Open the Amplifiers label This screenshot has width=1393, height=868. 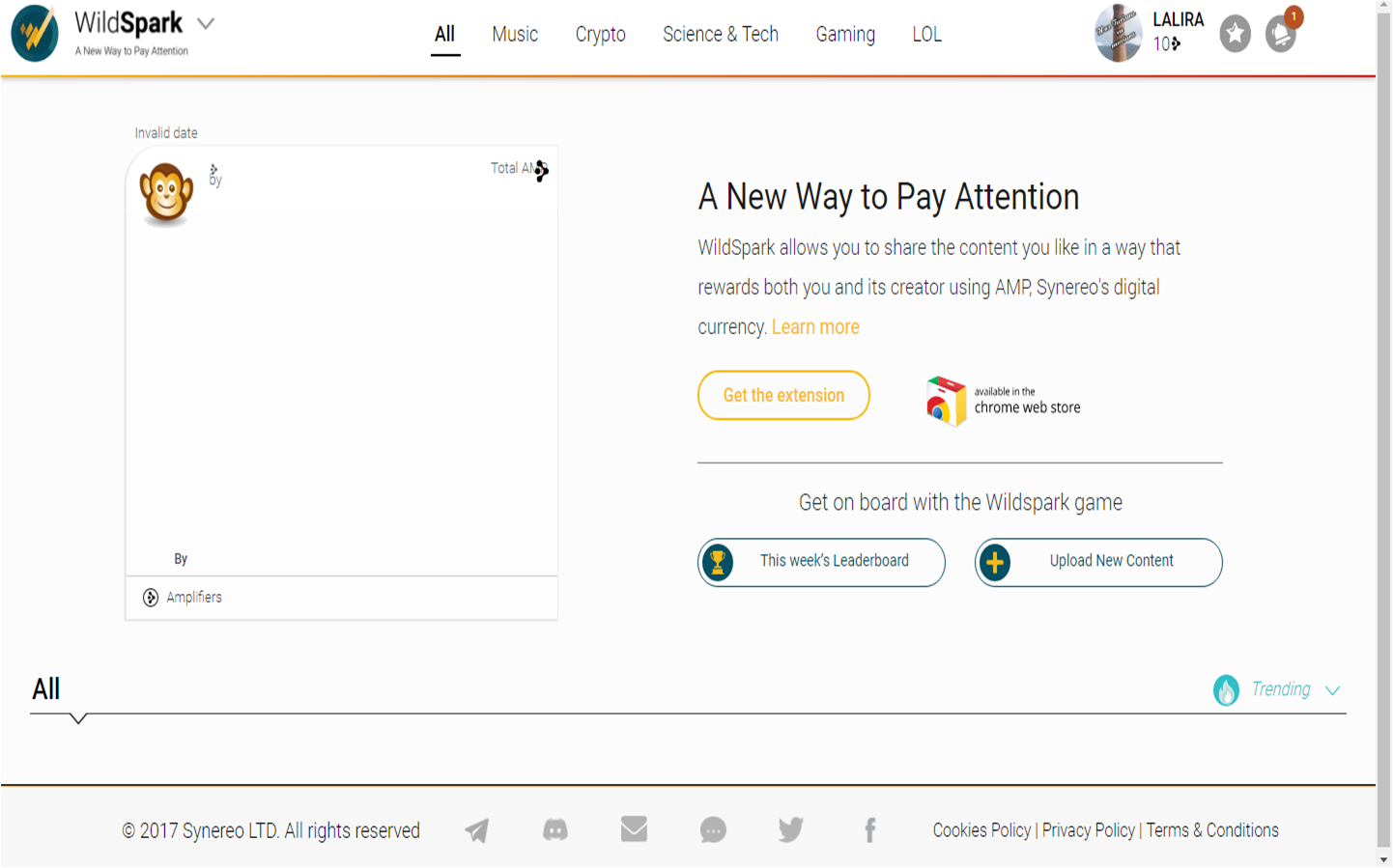(x=194, y=598)
